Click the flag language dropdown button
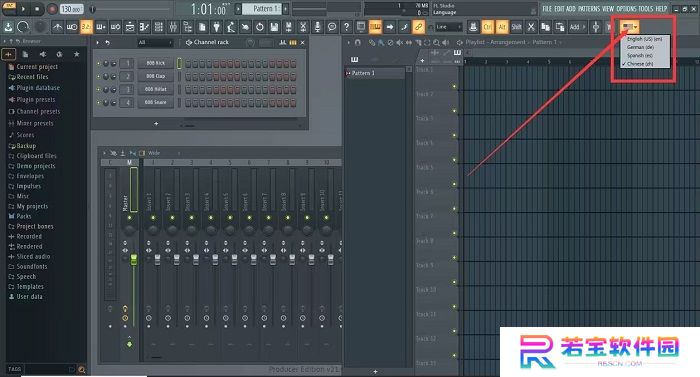This screenshot has width=700, height=377. click(630, 27)
